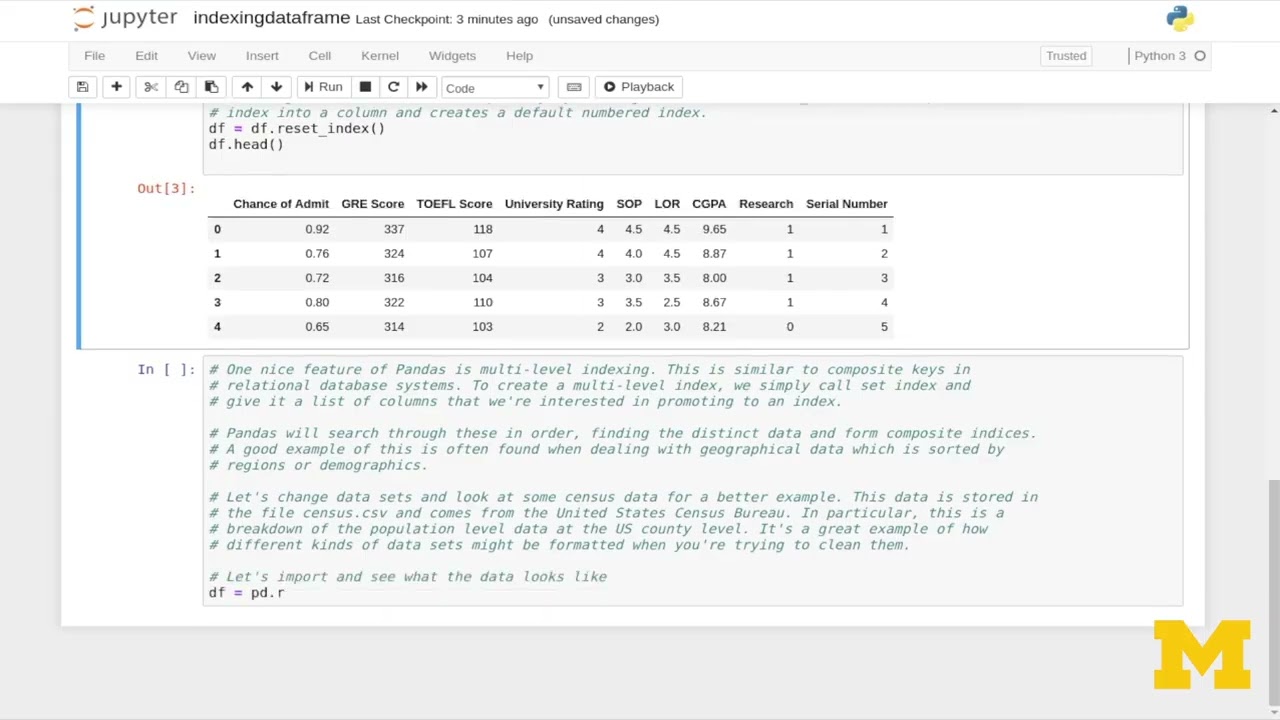The width and height of the screenshot is (1280, 720).
Task: Open the cell type Code dropdown
Action: click(x=495, y=88)
